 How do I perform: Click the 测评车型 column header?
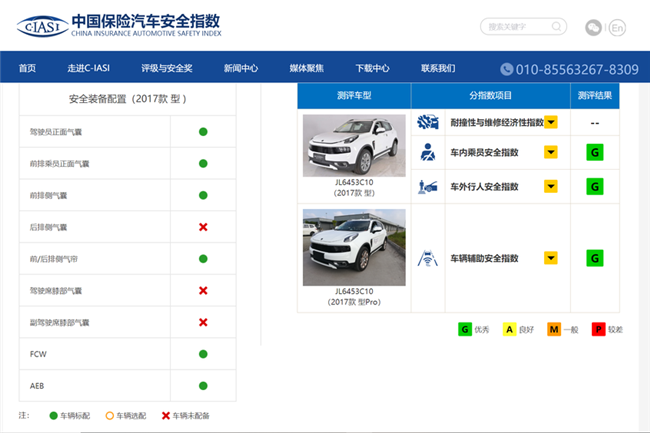[x=354, y=96]
